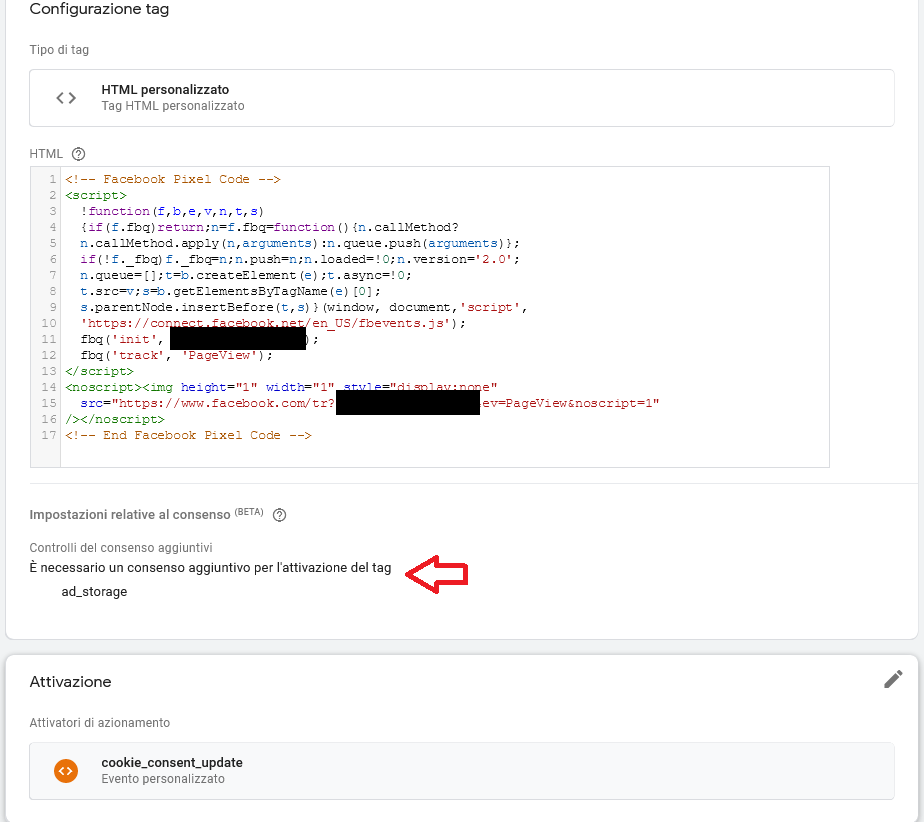The height and width of the screenshot is (822, 924).
Task: Click End Facebook Pixel Code comment line
Action: click(188, 435)
